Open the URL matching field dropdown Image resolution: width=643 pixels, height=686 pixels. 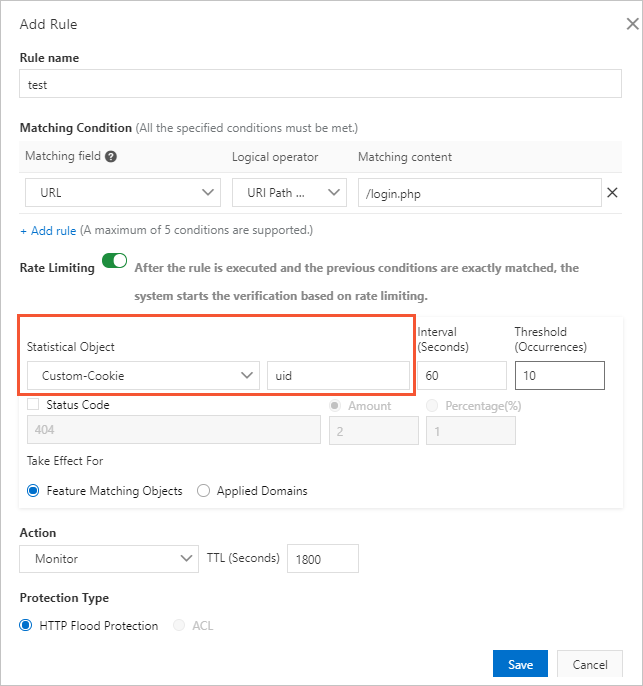[121, 192]
